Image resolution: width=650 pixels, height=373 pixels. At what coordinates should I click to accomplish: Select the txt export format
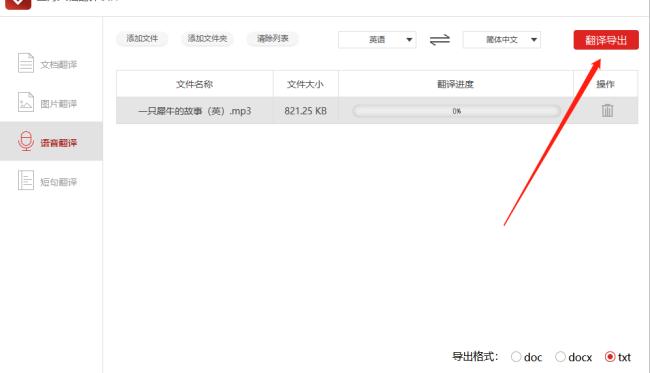pyautogui.click(x=610, y=357)
